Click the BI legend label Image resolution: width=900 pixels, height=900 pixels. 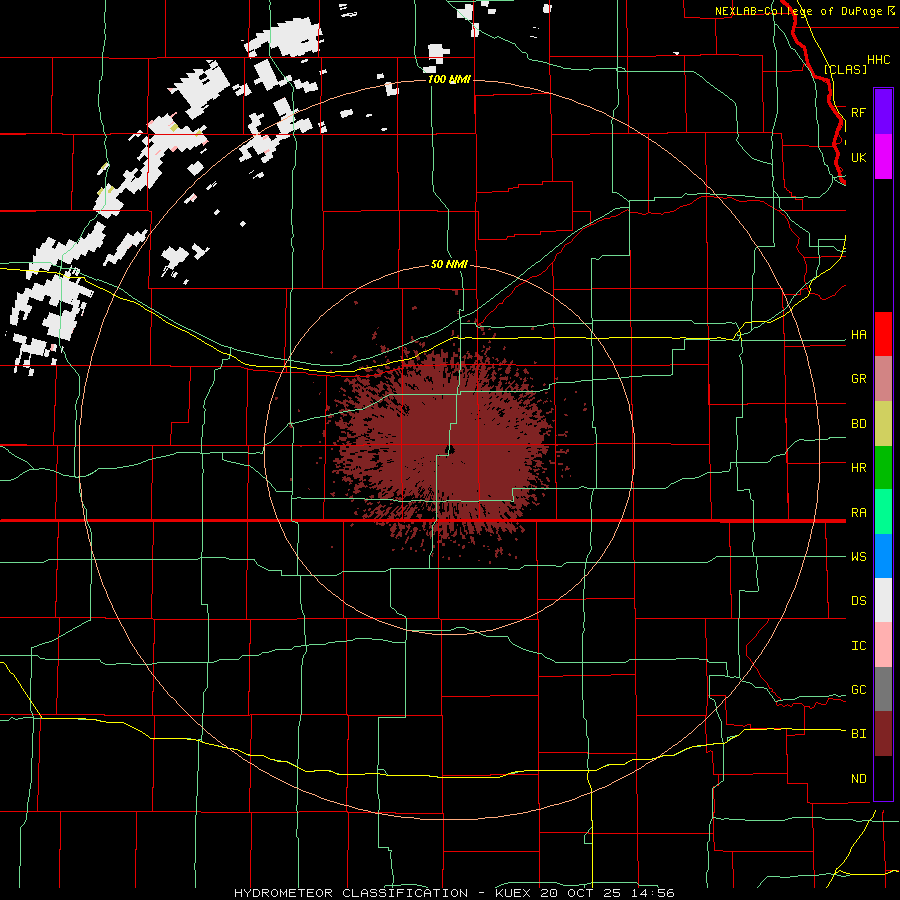(x=858, y=734)
